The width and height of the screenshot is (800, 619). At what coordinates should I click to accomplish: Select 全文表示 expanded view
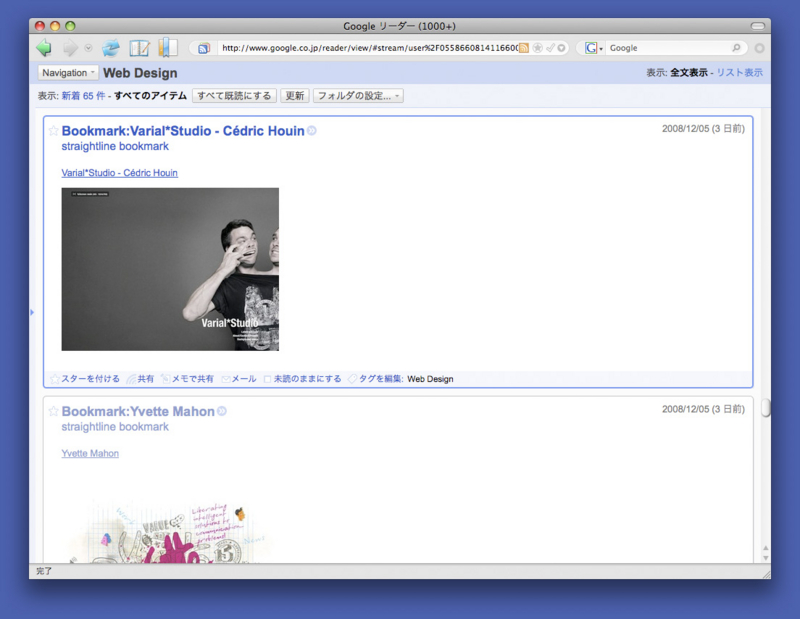pyautogui.click(x=689, y=72)
